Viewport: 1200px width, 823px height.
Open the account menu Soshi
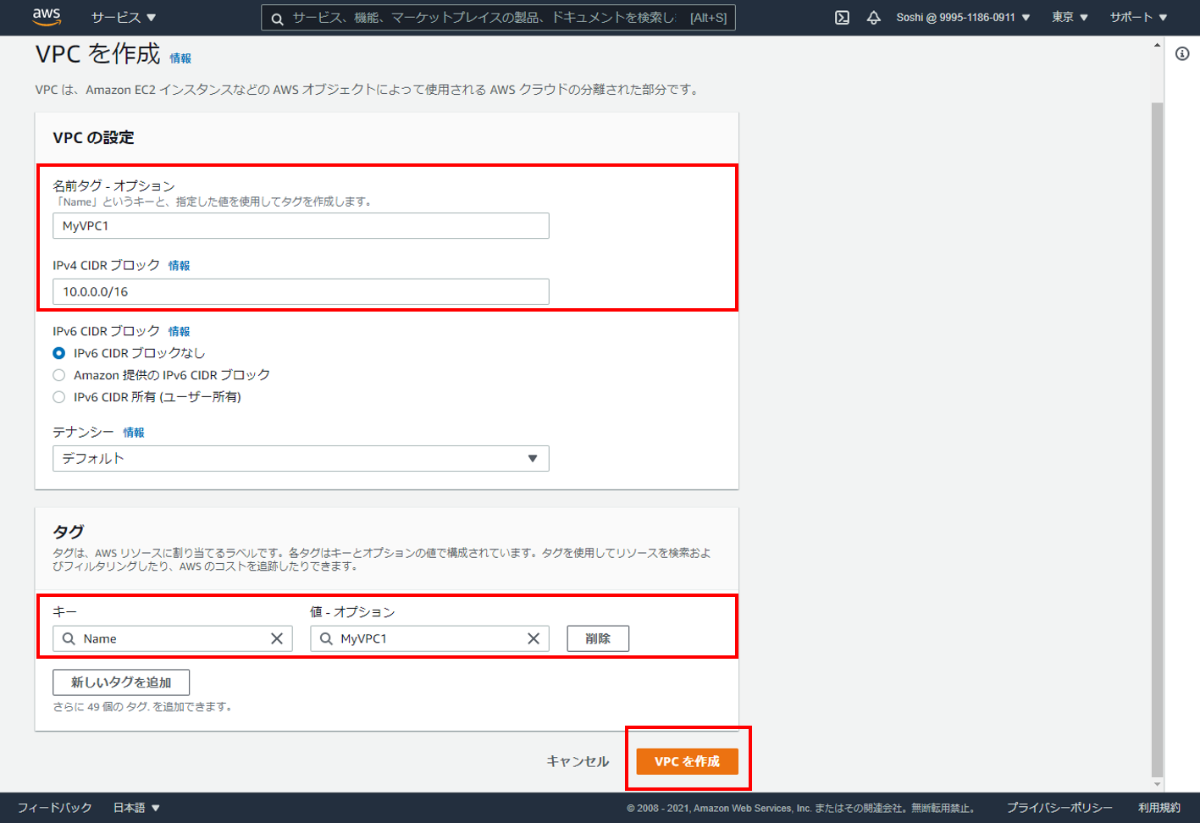point(963,18)
